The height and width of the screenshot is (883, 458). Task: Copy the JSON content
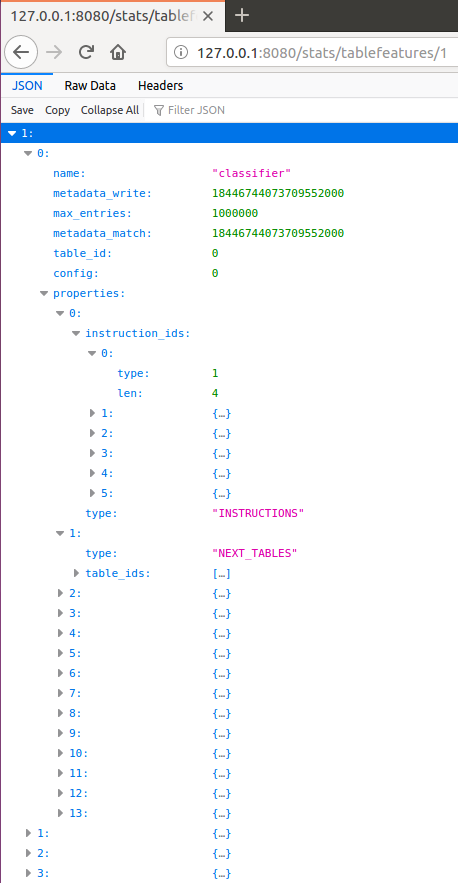pyautogui.click(x=57, y=110)
